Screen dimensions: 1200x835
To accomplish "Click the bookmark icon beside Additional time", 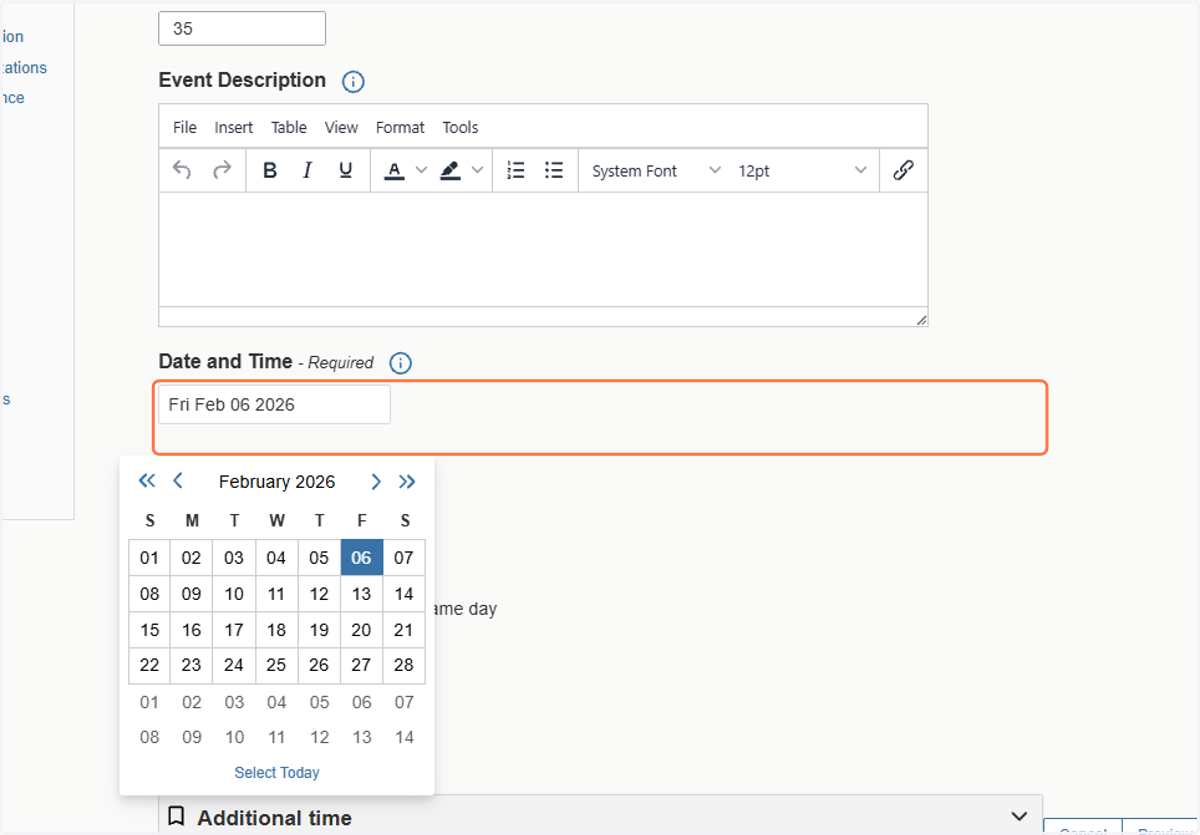I will [176, 817].
